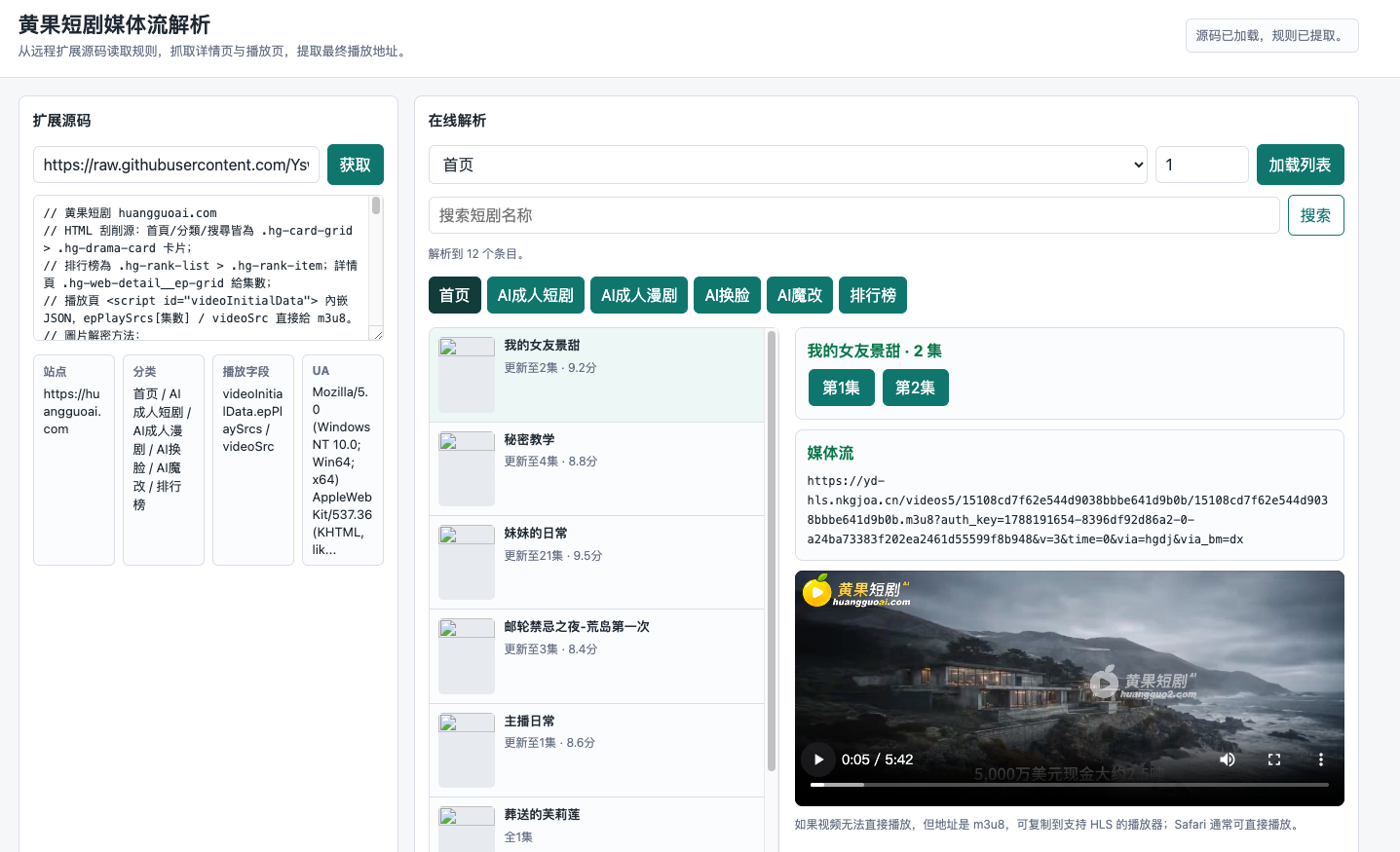Open the 邮轮禁忌之夜-荒岛第一次 entry
The height and width of the screenshot is (852, 1400).
[x=596, y=656]
